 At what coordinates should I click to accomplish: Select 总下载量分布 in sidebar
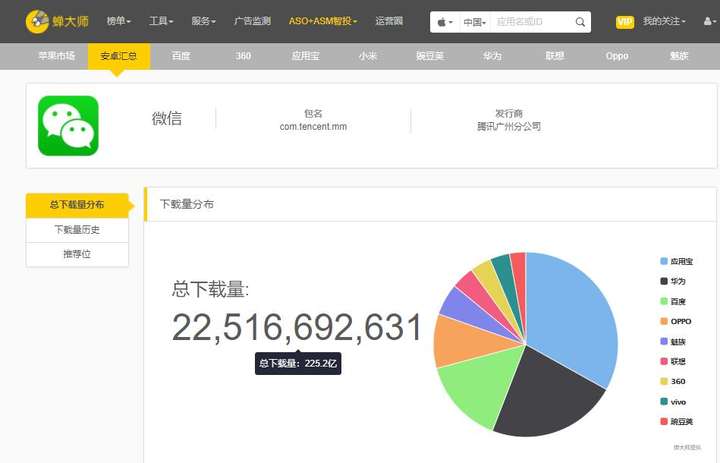[77, 205]
